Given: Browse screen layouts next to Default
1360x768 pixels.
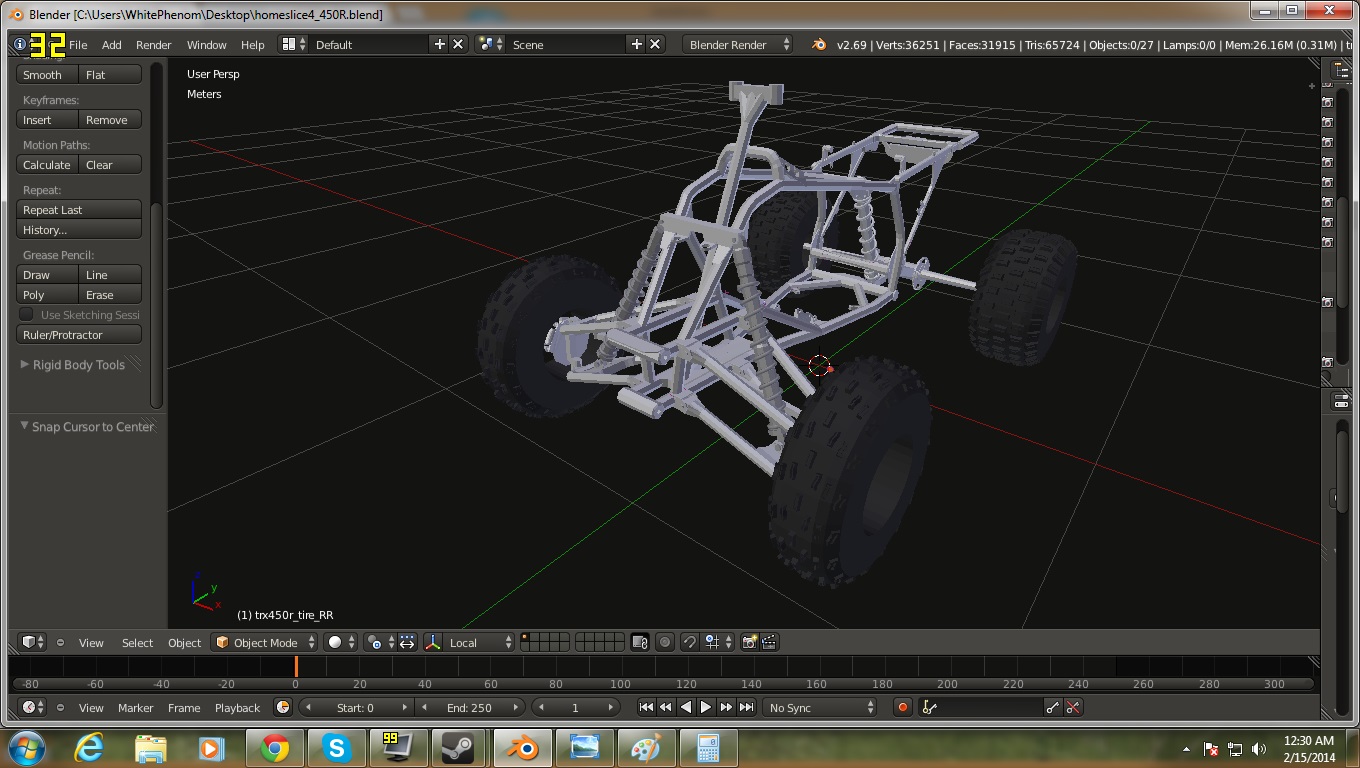Looking at the screenshot, I should (293, 44).
